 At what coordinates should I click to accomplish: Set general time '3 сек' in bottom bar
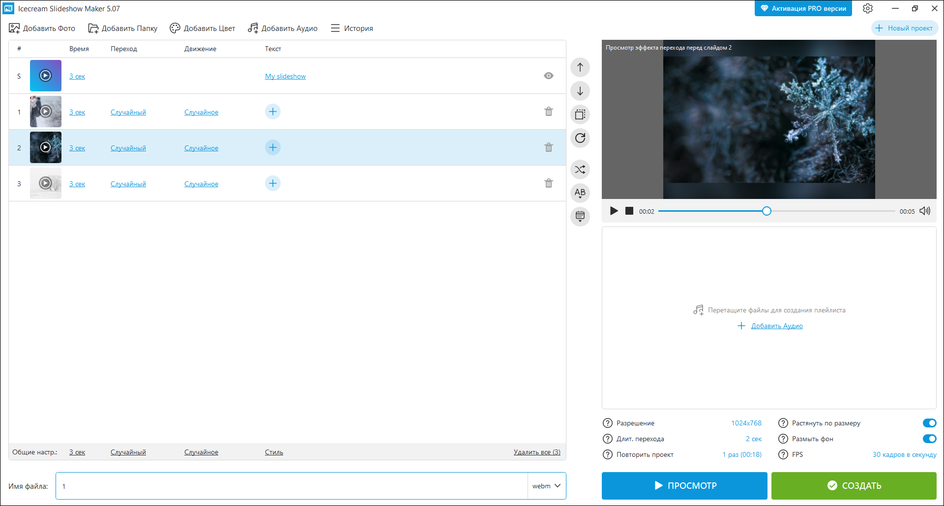(77, 452)
